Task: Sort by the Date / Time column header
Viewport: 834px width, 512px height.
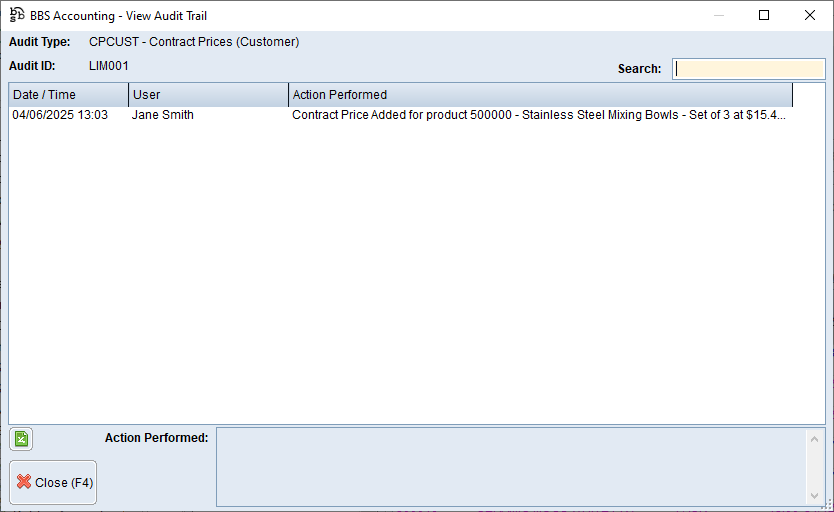Action: (68, 95)
